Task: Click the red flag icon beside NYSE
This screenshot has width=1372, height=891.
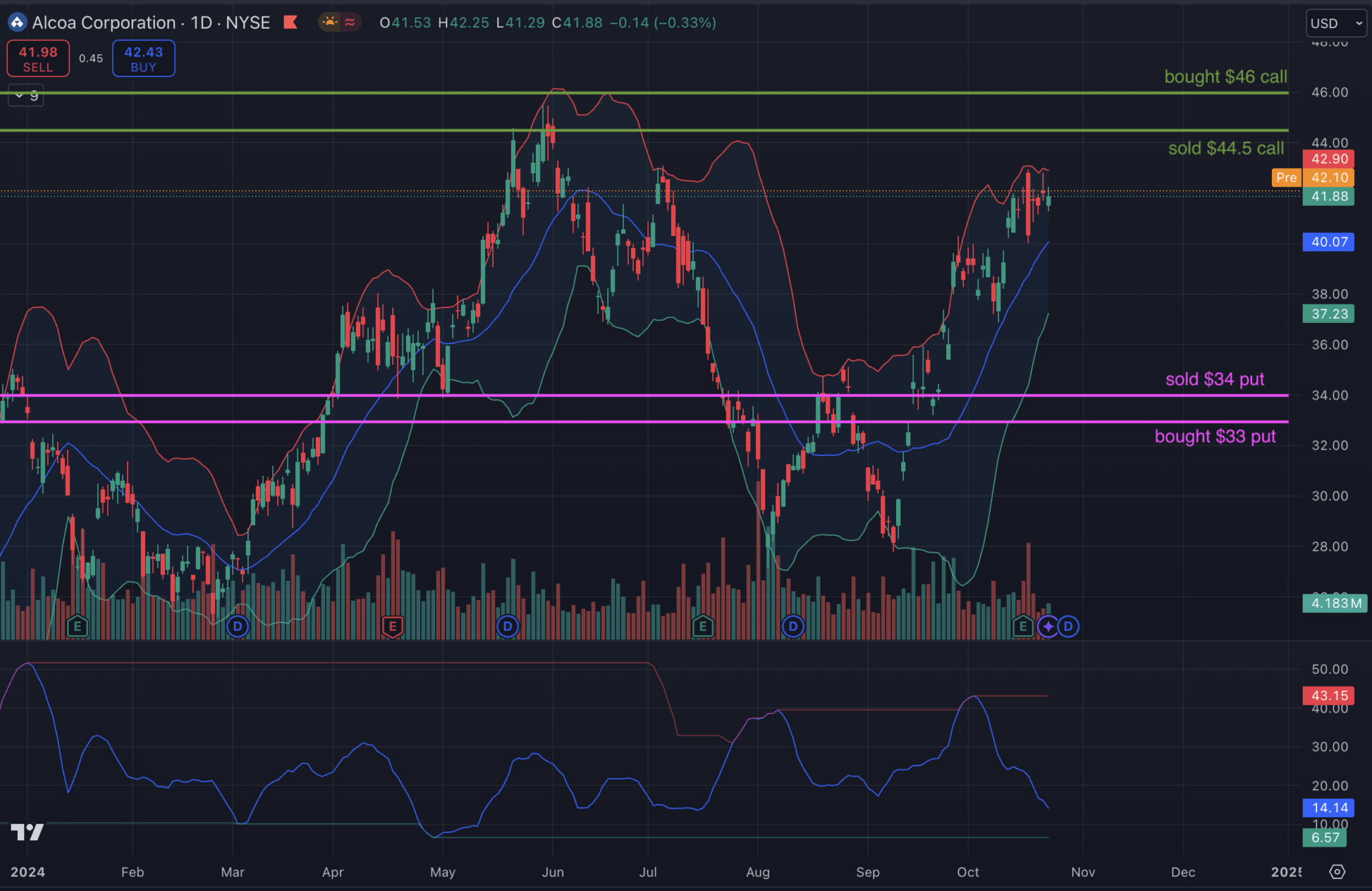Action: pyautogui.click(x=290, y=22)
